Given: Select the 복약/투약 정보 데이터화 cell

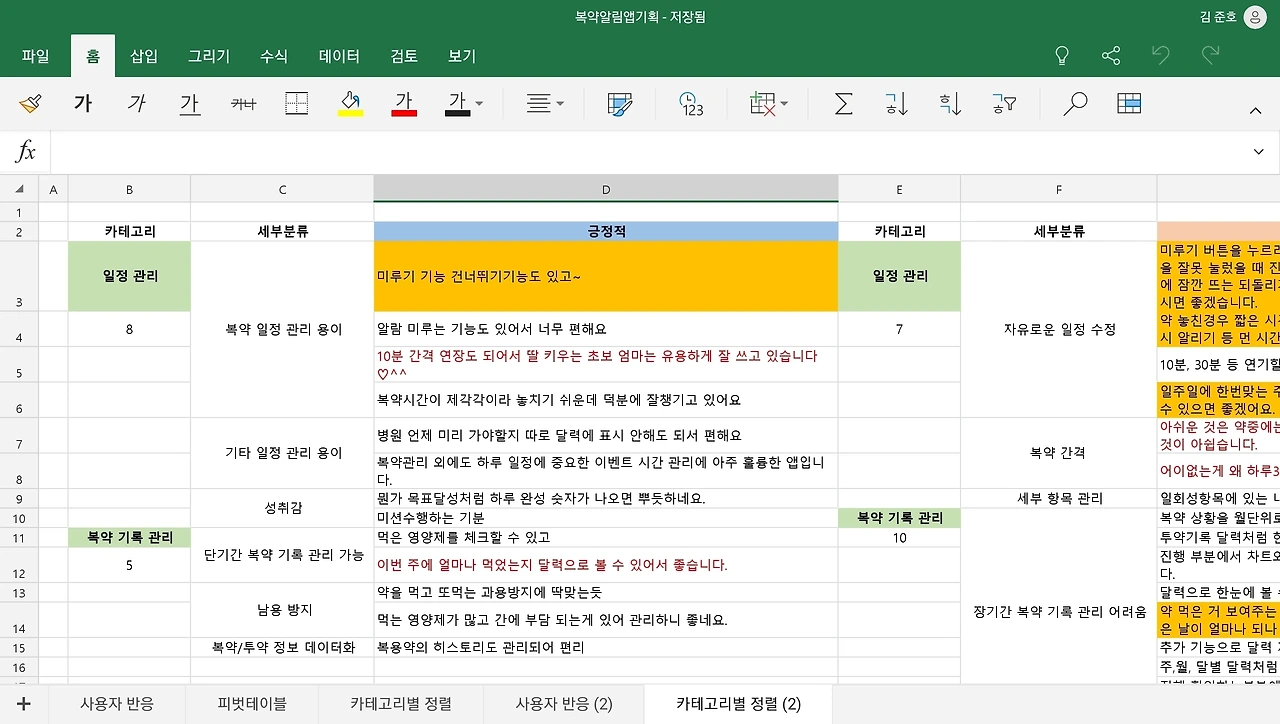Looking at the screenshot, I should pos(282,647).
